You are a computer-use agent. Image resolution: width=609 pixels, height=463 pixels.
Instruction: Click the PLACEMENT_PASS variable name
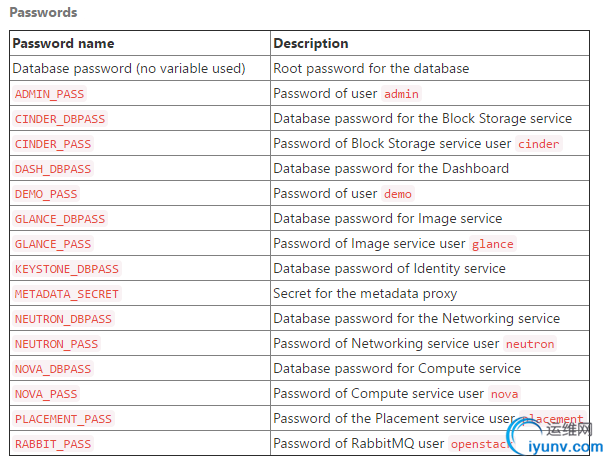(64, 419)
